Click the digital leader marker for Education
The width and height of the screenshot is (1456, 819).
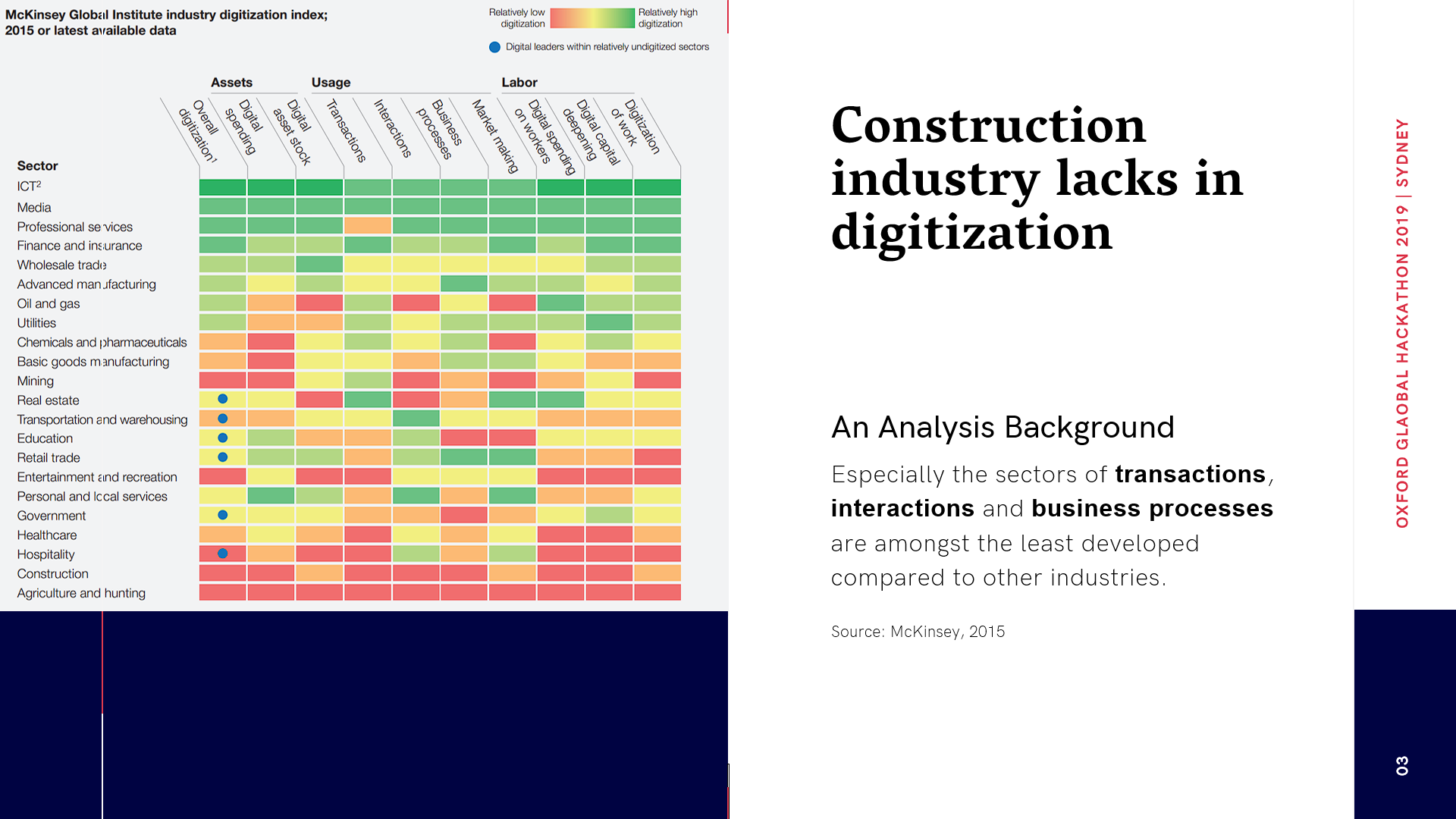coord(223,438)
